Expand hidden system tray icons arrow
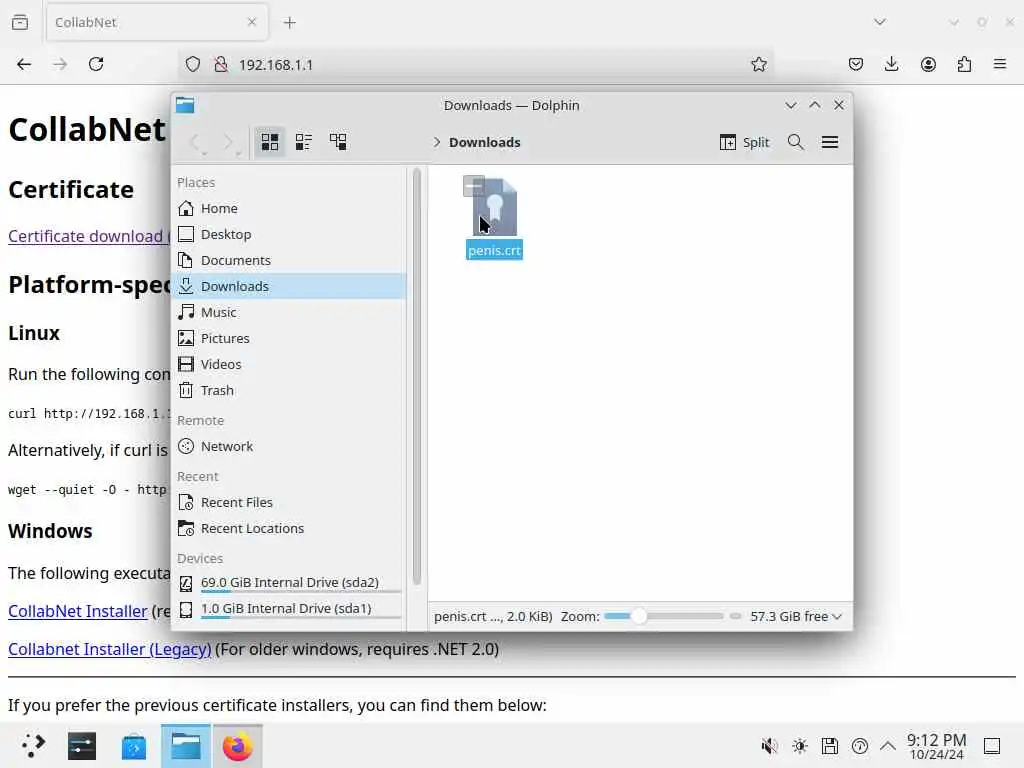Viewport: 1024px width, 768px height. 888,746
